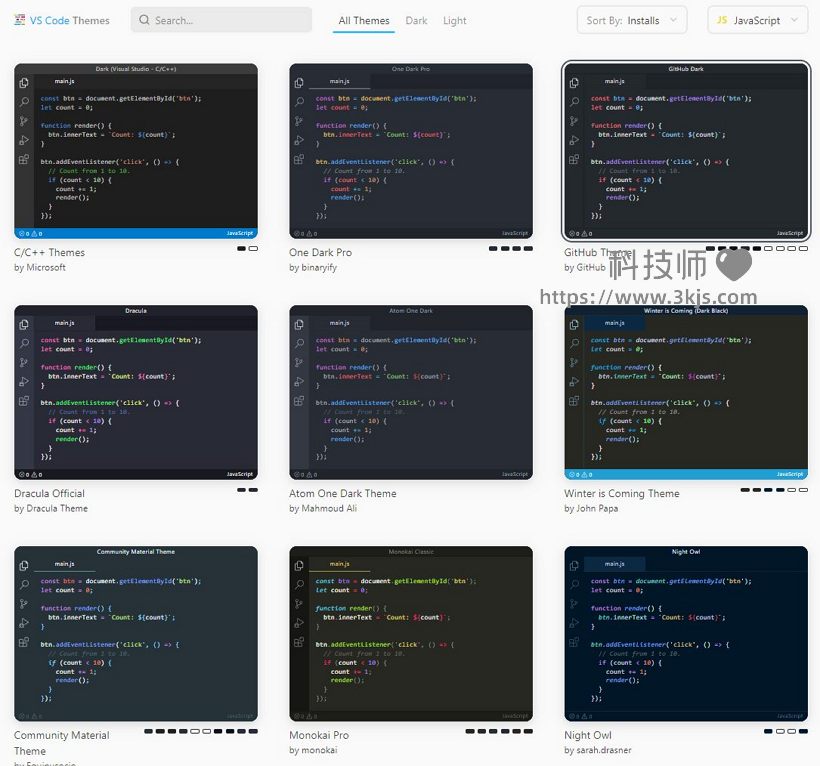The height and width of the screenshot is (766, 820).
Task: Click chevron arrow on the Sort By dropdown
Action: 674,20
